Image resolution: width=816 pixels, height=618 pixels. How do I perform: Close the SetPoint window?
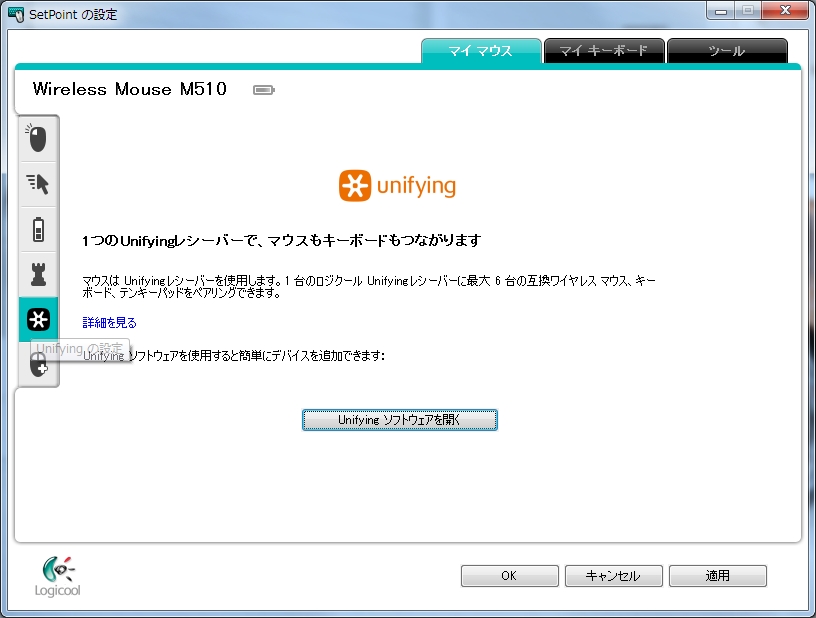(x=785, y=10)
